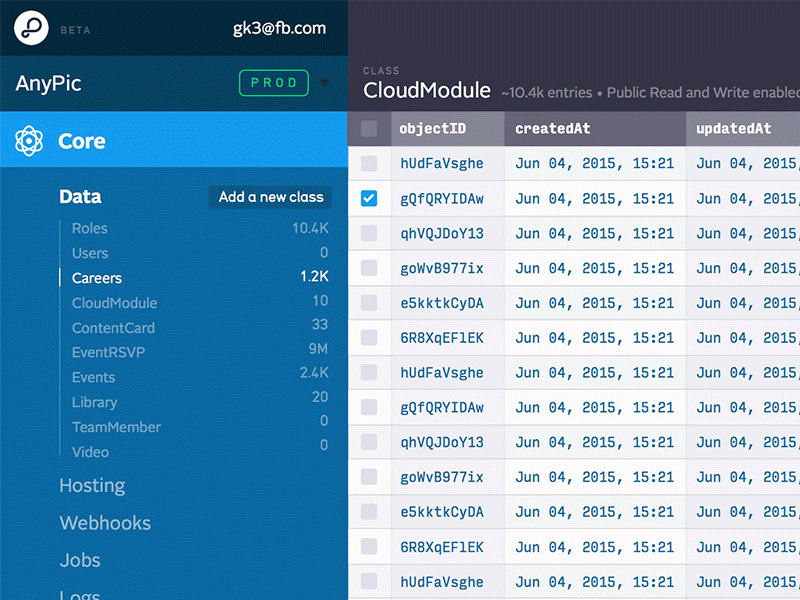Select the Roles class

[90, 228]
